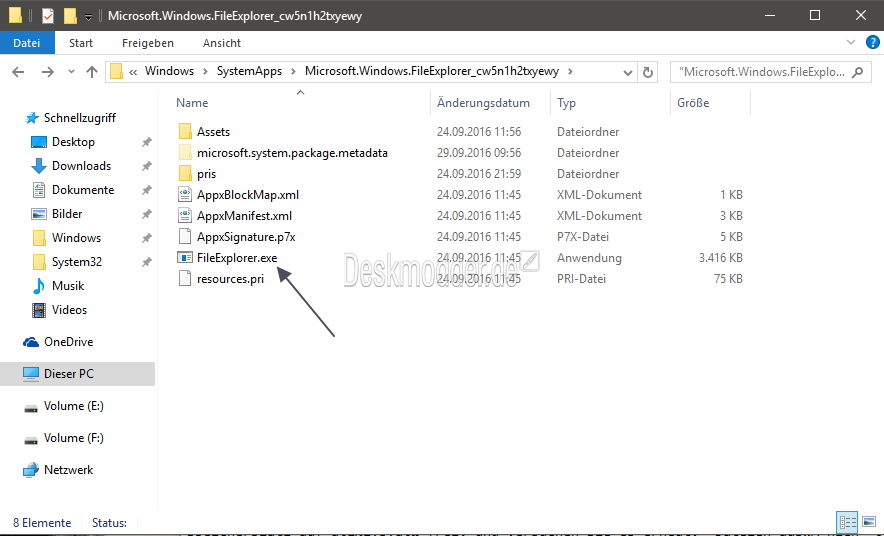The height and width of the screenshot is (536, 884).
Task: Select the pris folder icon
Action: coord(185,174)
